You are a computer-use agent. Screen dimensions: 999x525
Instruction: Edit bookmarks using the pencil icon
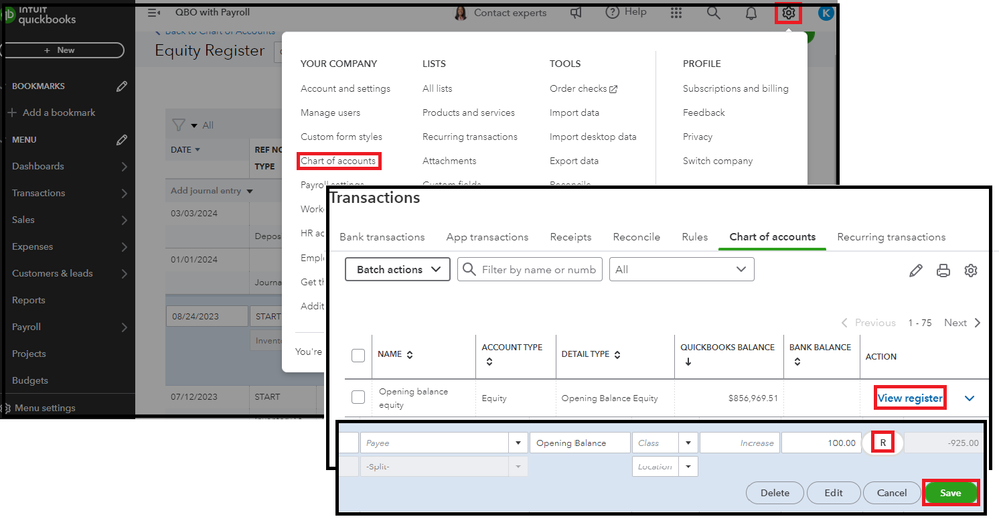click(x=122, y=86)
